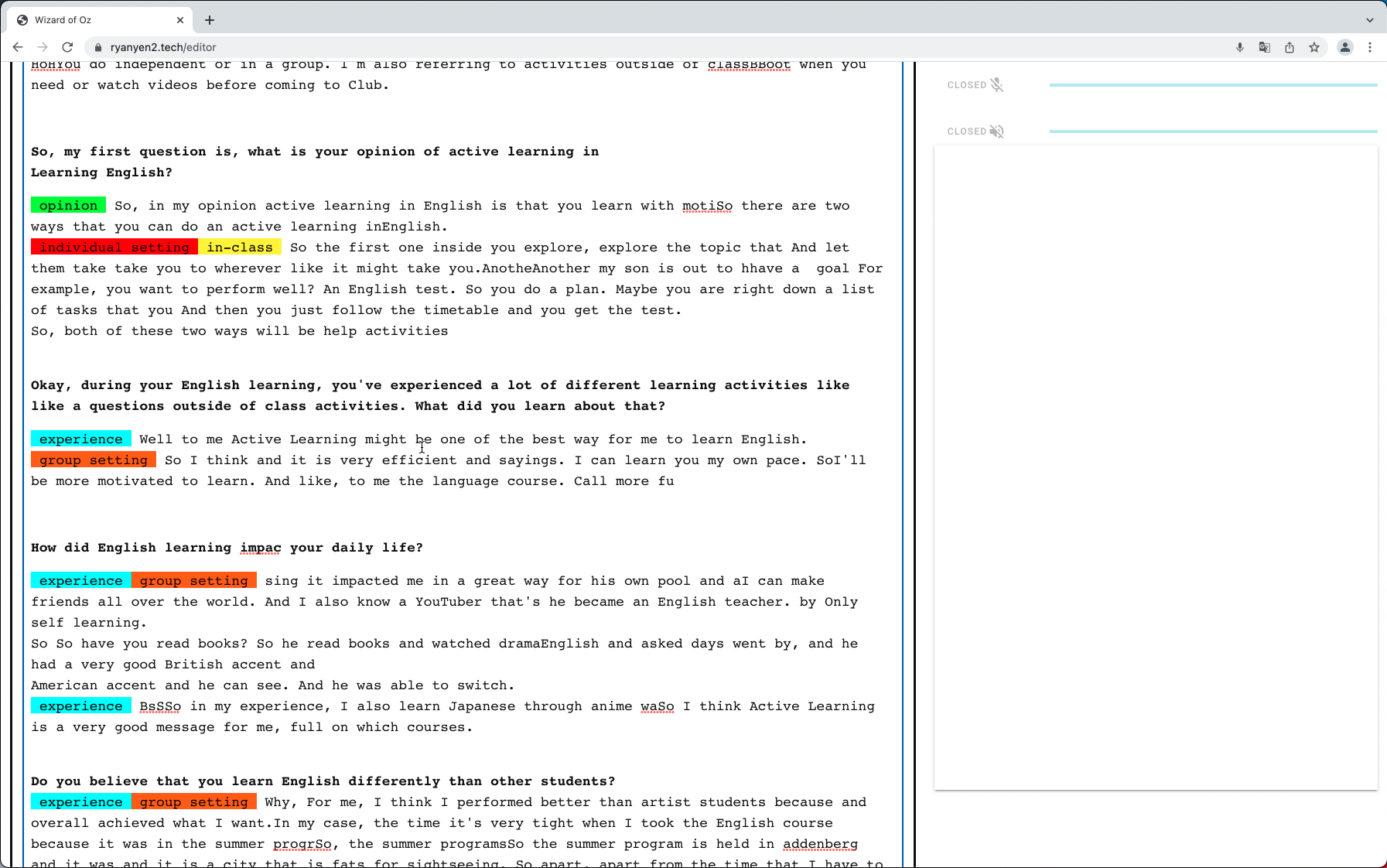1387x868 pixels.
Task: Open the browser profile avatar
Action: coord(1345,47)
